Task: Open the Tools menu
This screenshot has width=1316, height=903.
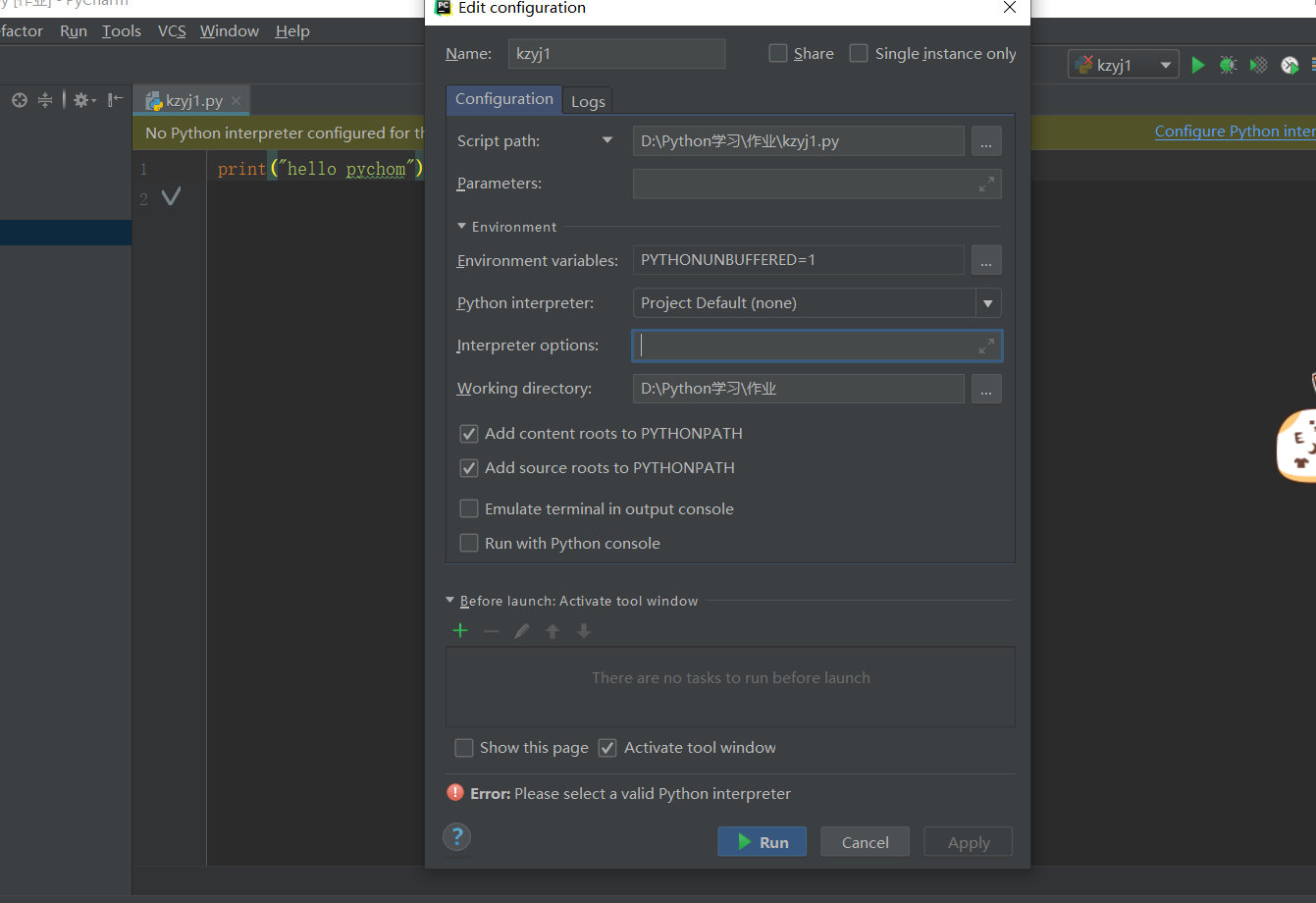Action: (122, 31)
